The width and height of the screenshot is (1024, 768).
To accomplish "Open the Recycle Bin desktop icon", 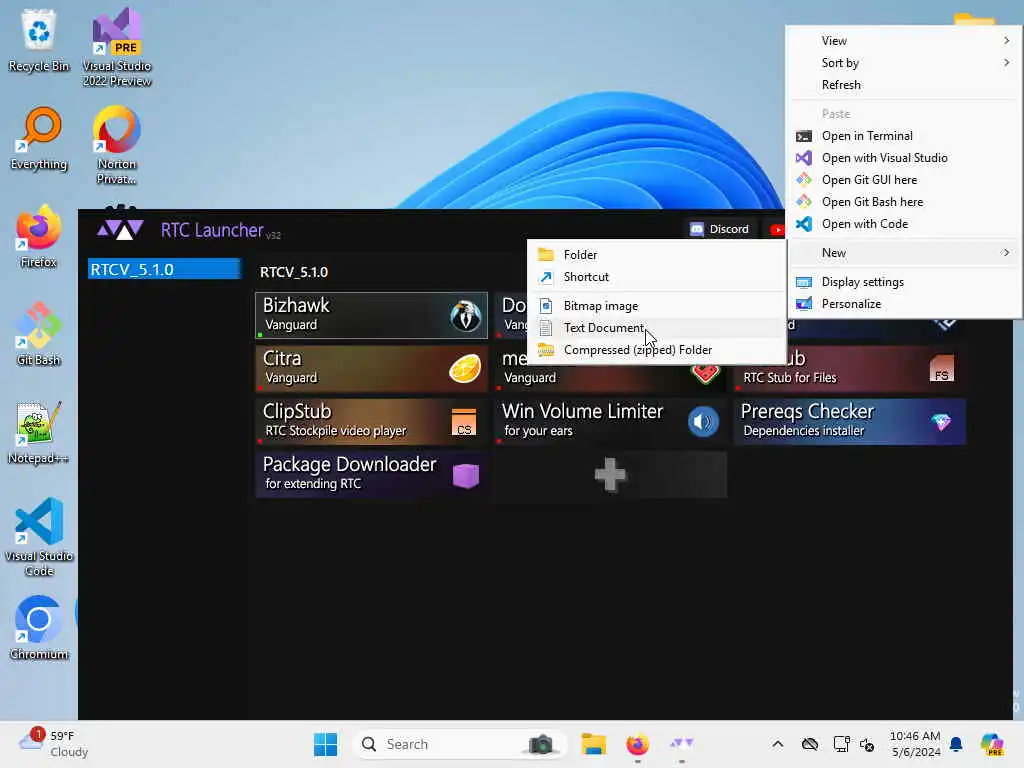I will tap(39, 40).
